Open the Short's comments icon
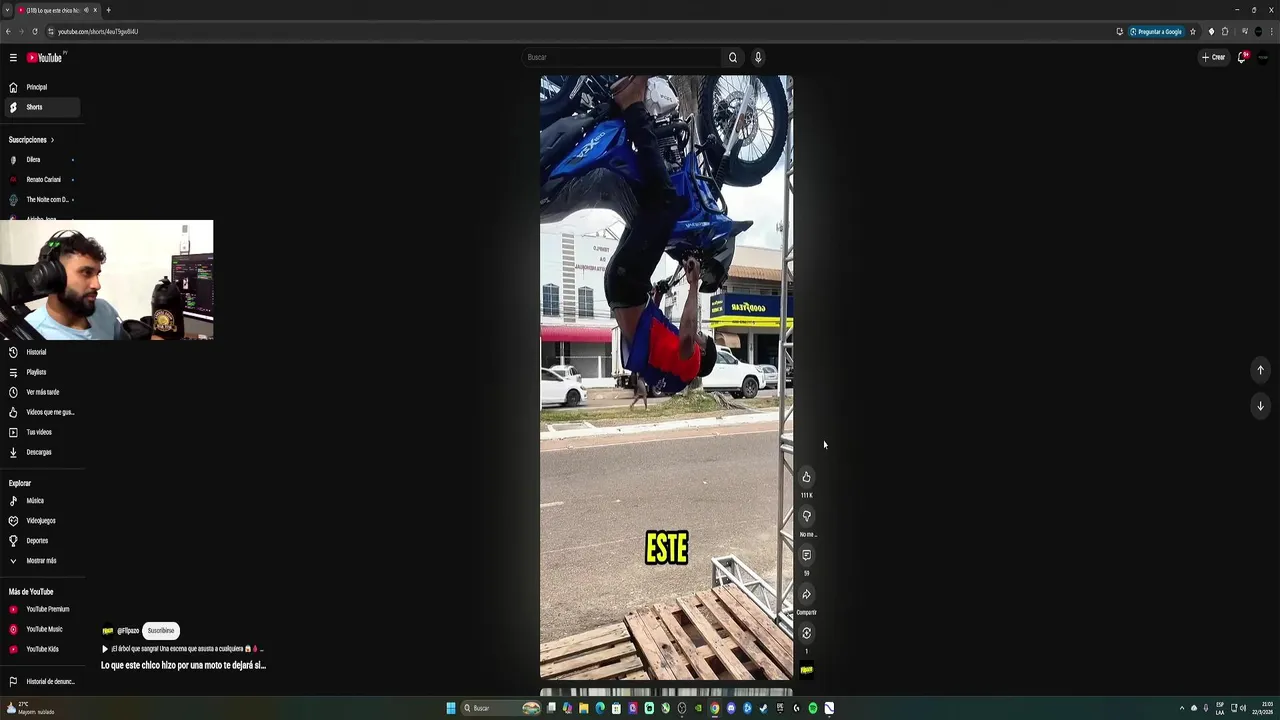Screen dimensions: 1280x720 tap(807, 555)
